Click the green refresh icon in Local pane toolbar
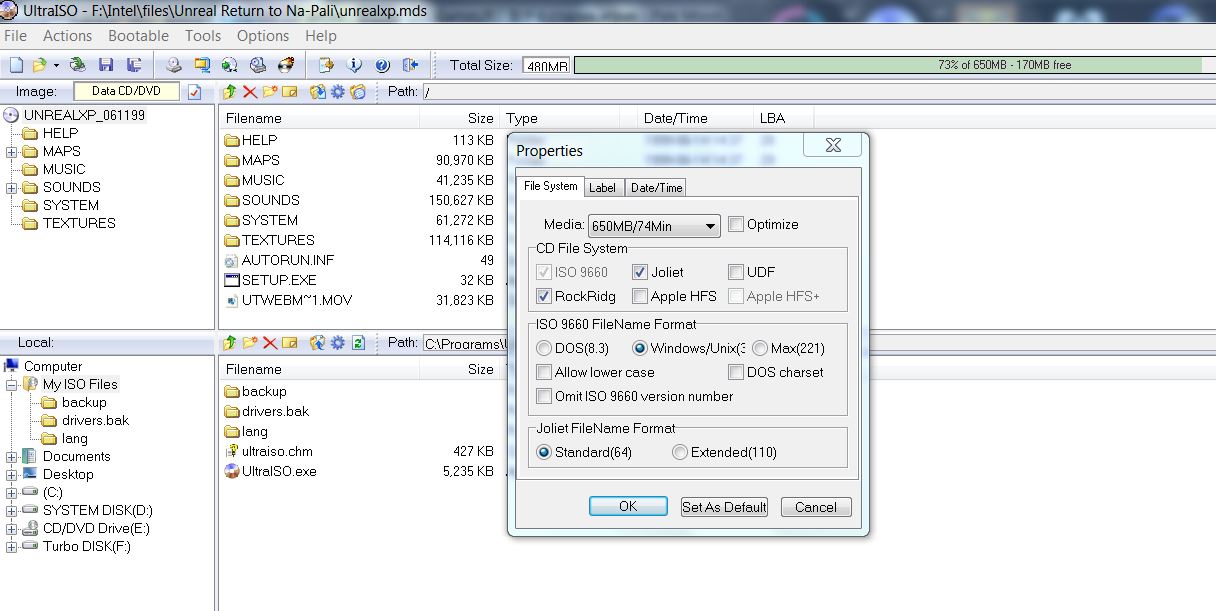This screenshot has width=1216, height=611. tap(358, 343)
